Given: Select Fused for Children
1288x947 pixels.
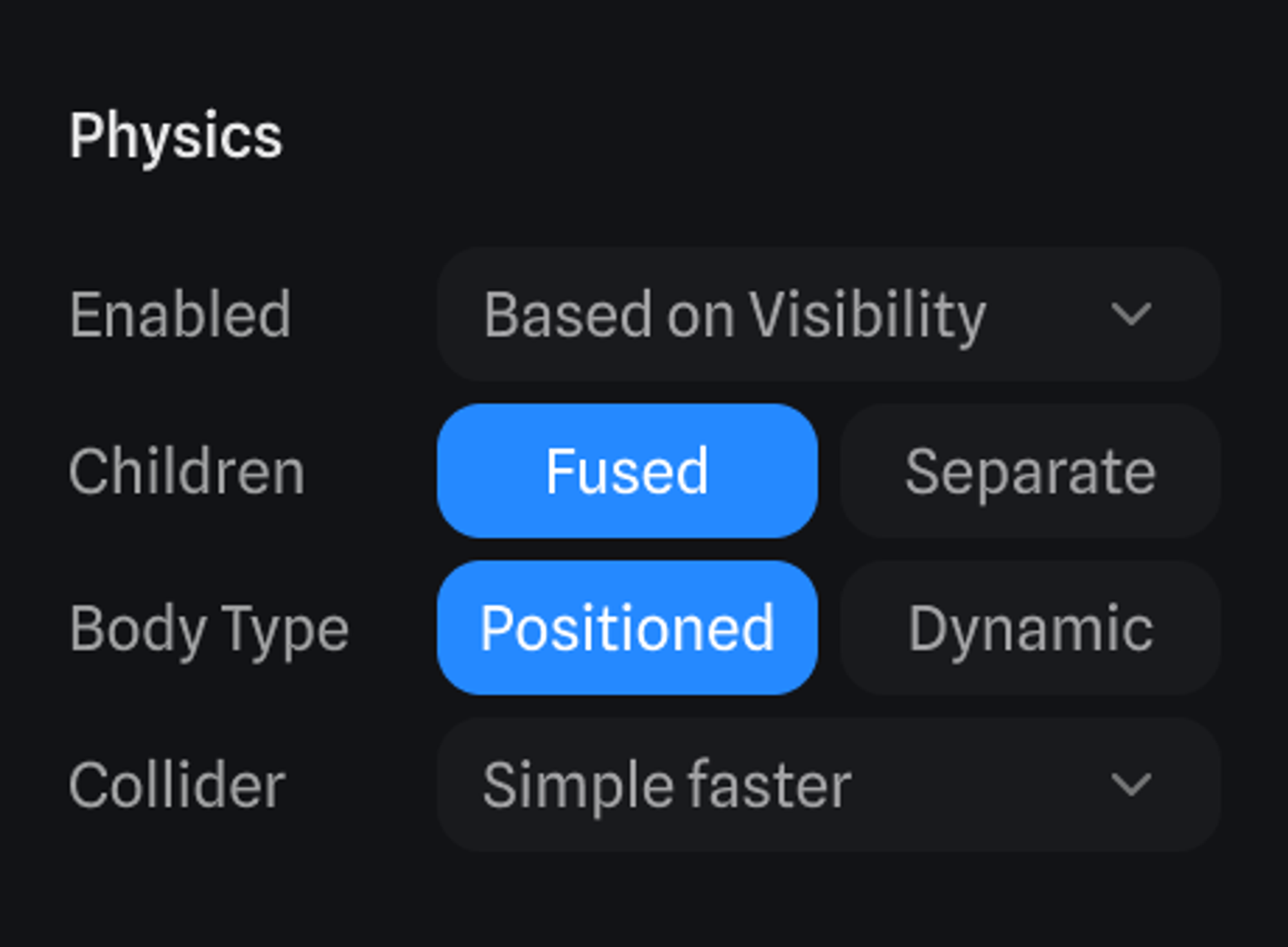Looking at the screenshot, I should pyautogui.click(x=627, y=471).
